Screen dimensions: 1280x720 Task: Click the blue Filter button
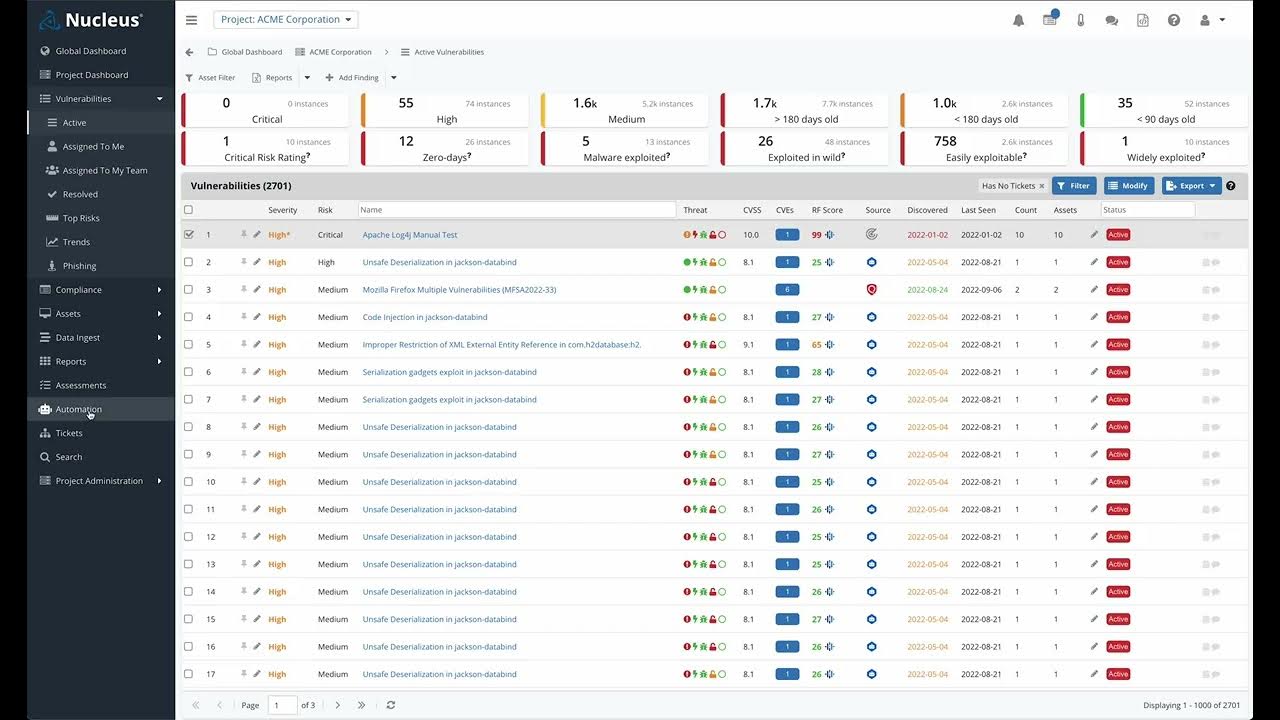1074,186
